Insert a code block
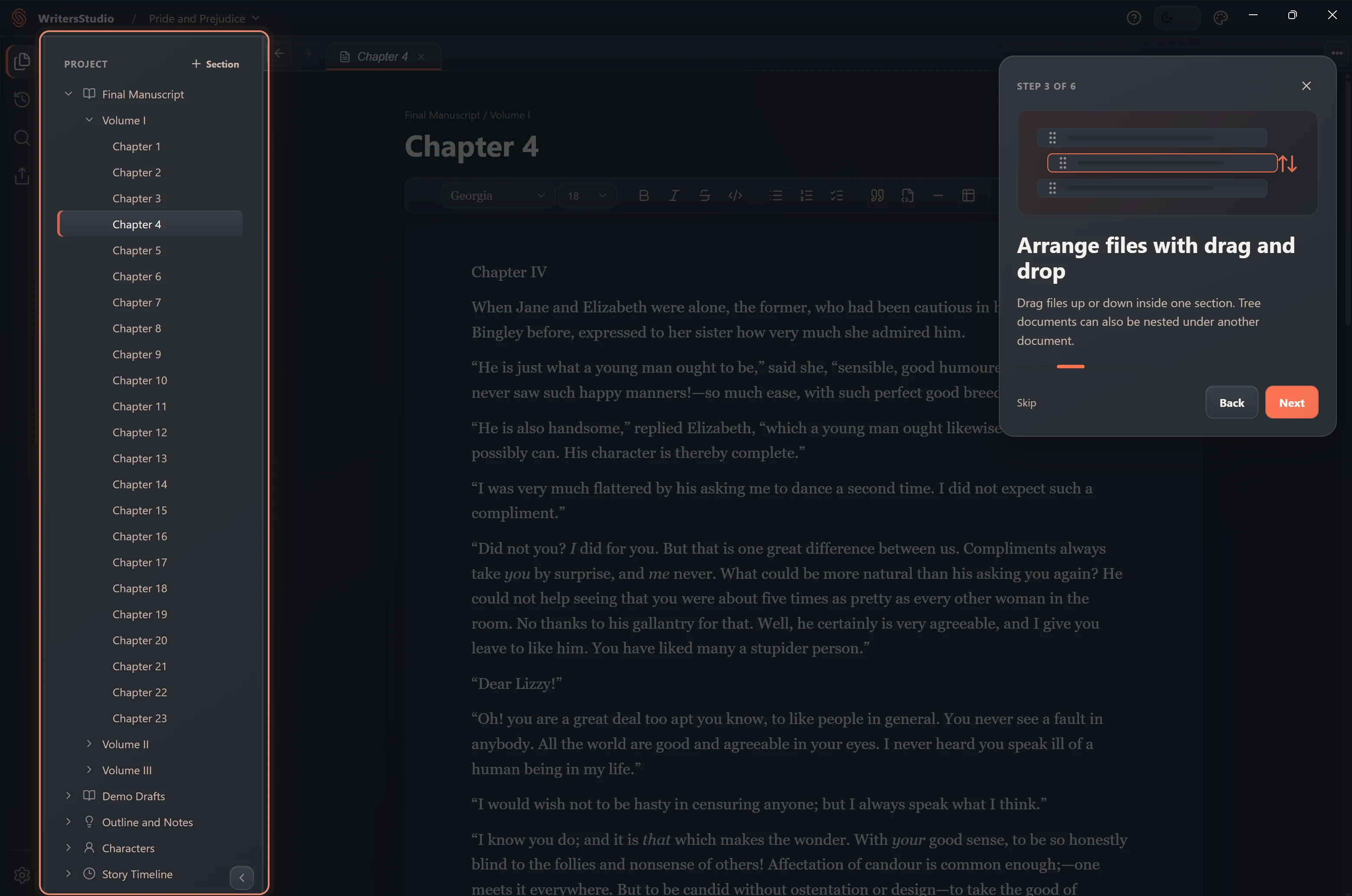 coord(907,195)
